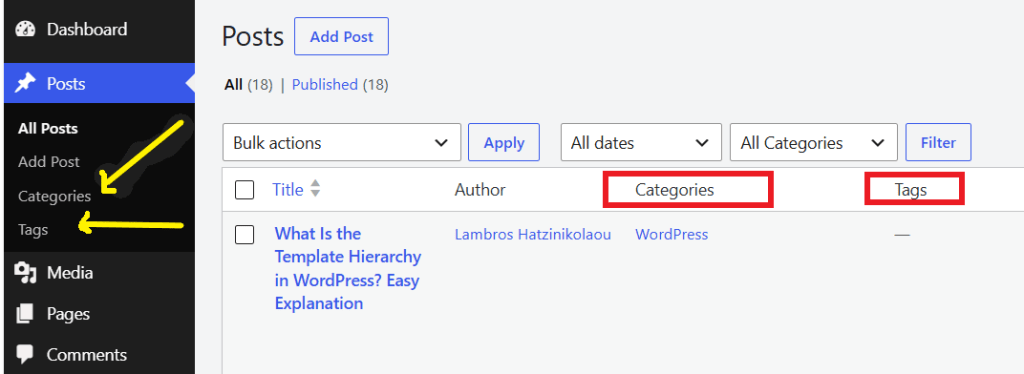Image resolution: width=1024 pixels, height=374 pixels.
Task: Click the Posts page heading
Action: [253, 37]
